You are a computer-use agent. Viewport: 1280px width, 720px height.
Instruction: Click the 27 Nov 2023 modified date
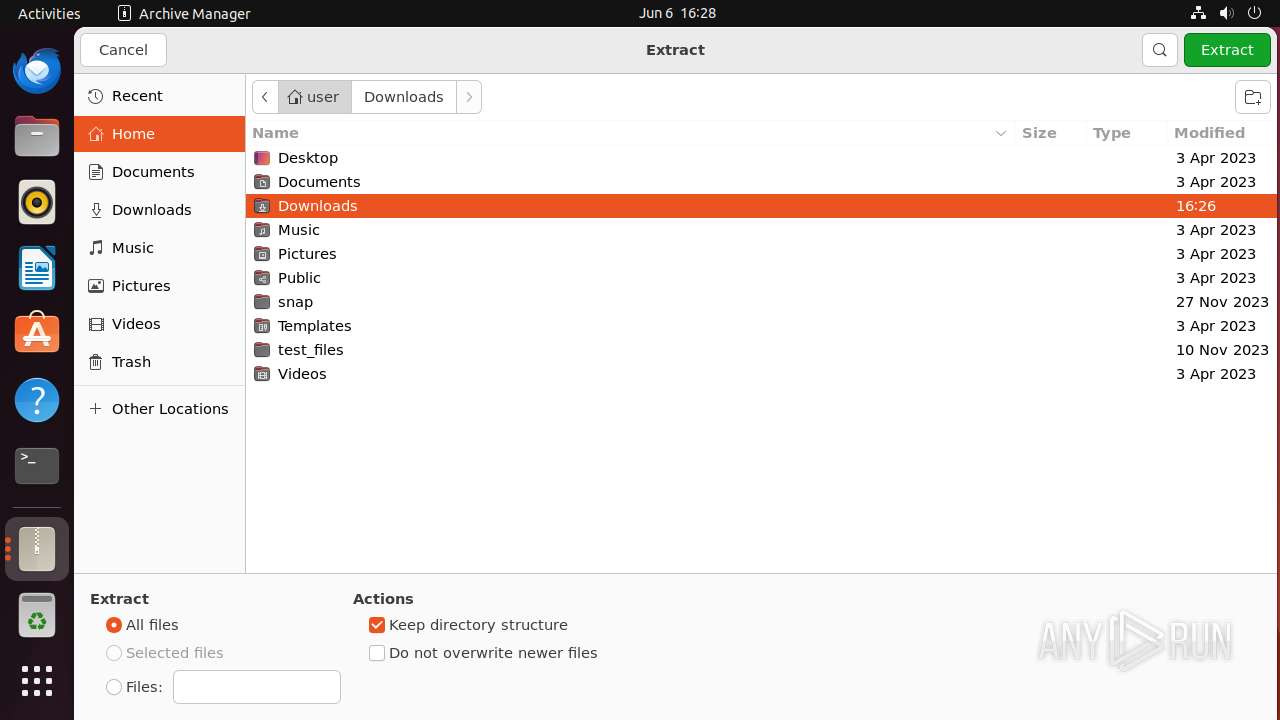1222,302
